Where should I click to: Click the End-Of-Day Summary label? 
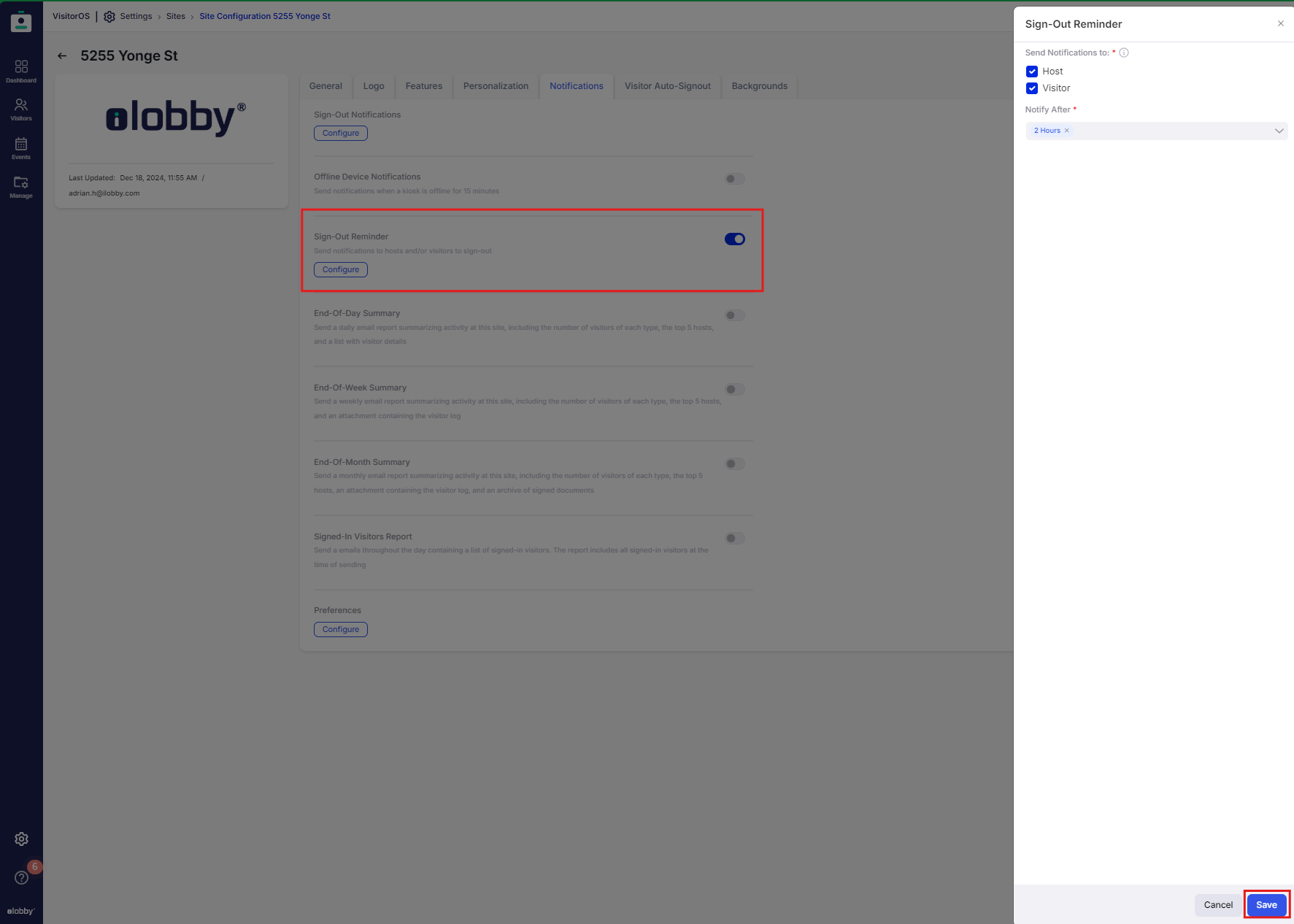pos(357,313)
